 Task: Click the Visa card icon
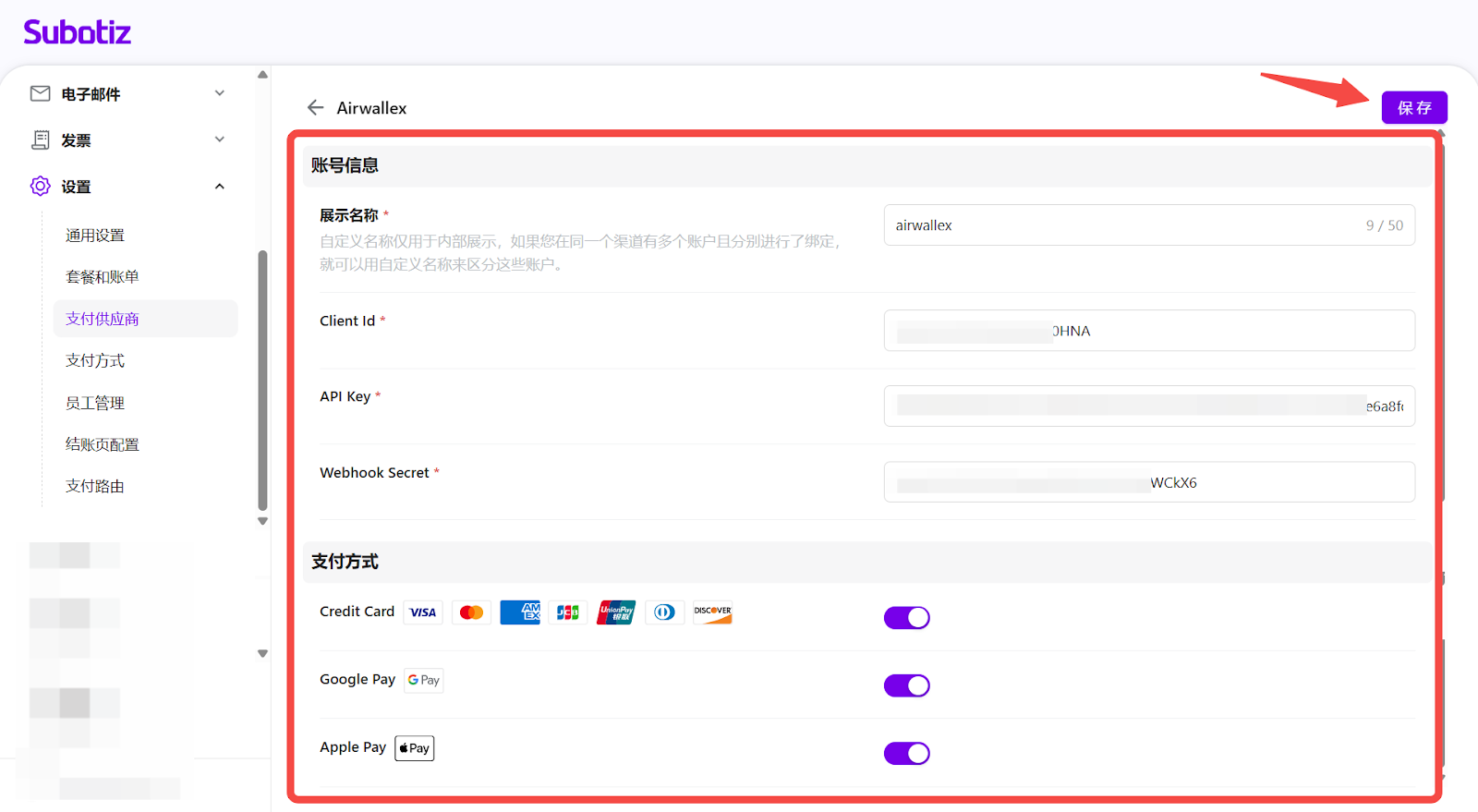pos(423,612)
